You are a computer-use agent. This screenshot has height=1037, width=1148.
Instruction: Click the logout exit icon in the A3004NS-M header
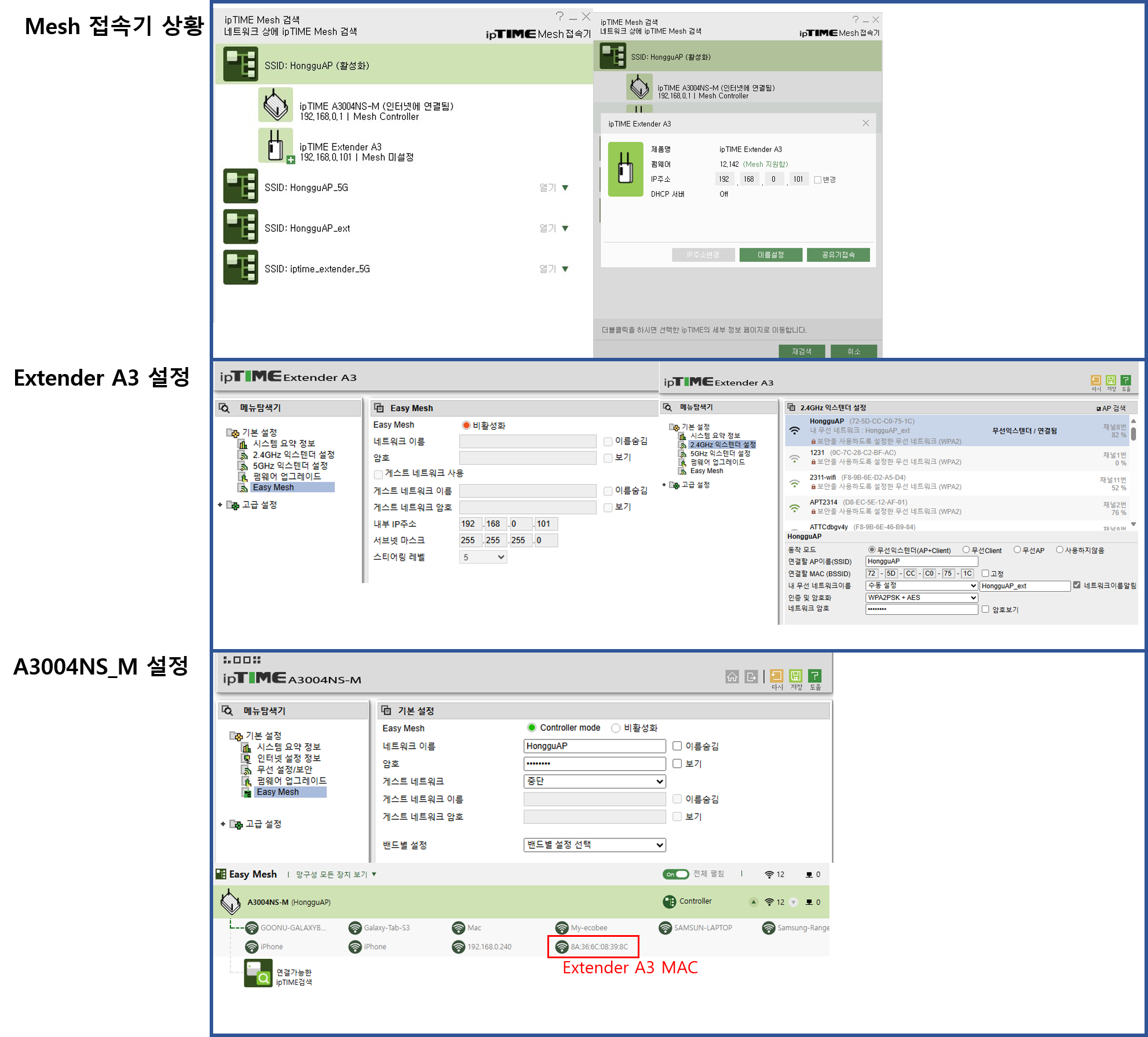click(751, 676)
